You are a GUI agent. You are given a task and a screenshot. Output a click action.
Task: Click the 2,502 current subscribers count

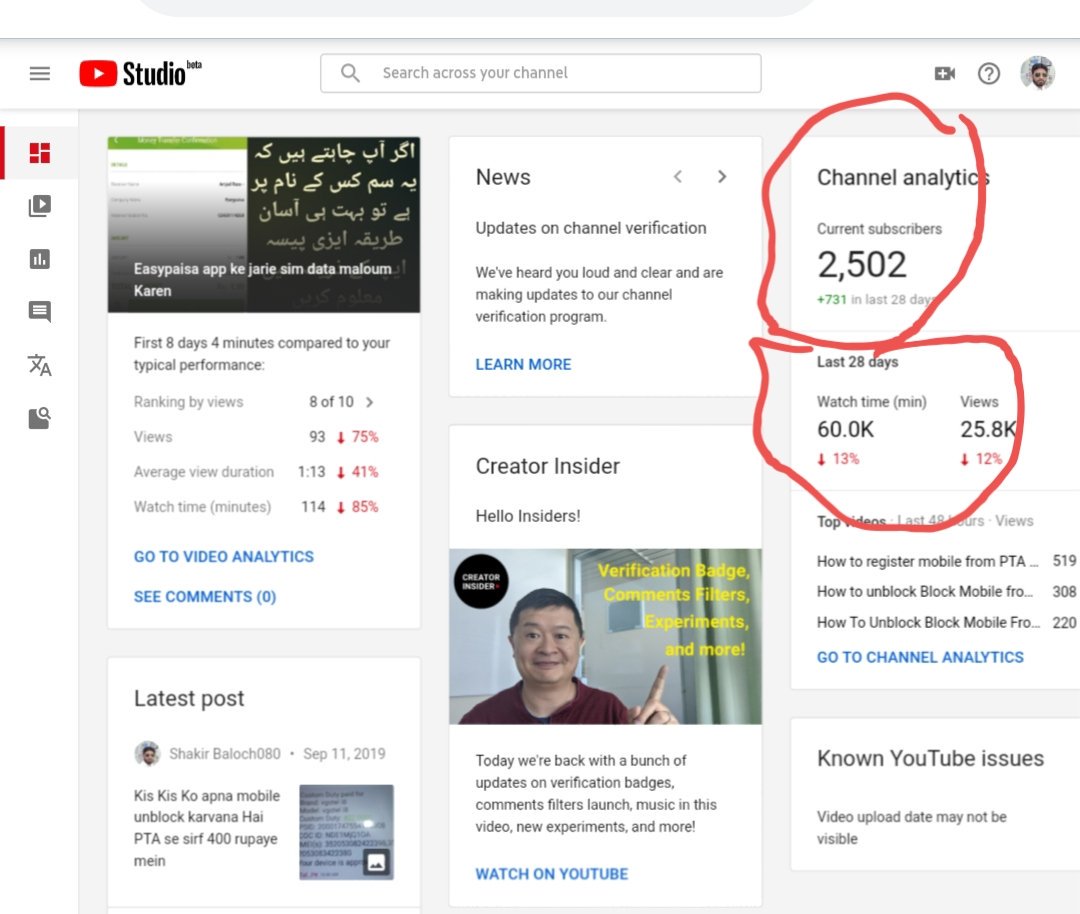862,264
